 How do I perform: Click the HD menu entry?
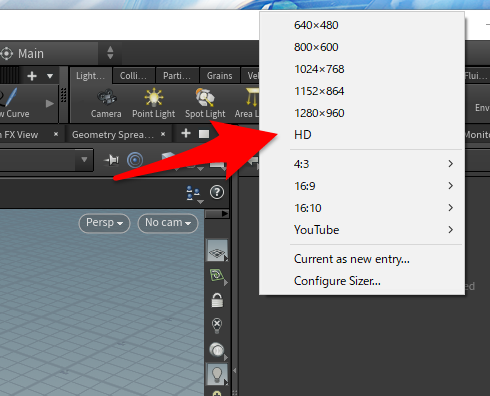click(x=362, y=135)
